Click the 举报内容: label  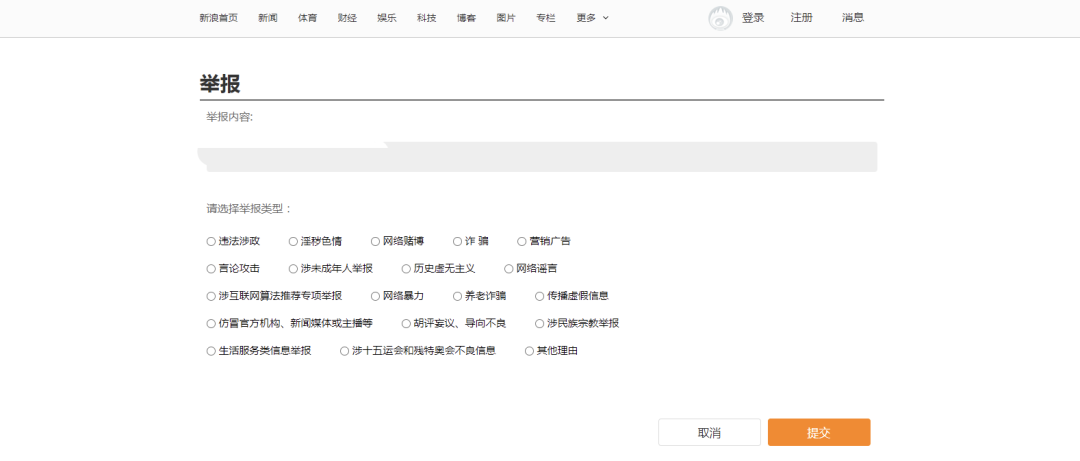coord(229,117)
